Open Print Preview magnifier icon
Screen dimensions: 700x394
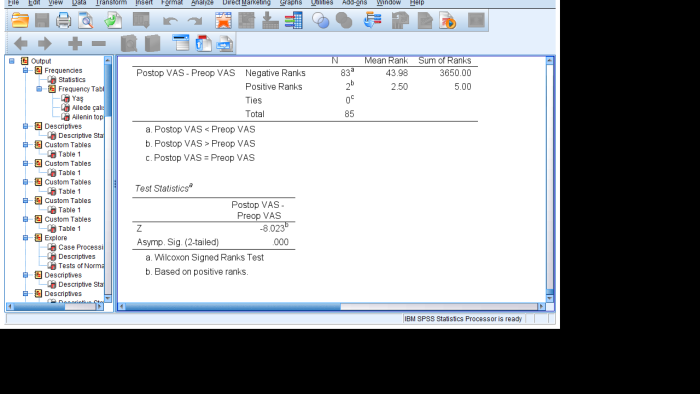tap(86, 21)
